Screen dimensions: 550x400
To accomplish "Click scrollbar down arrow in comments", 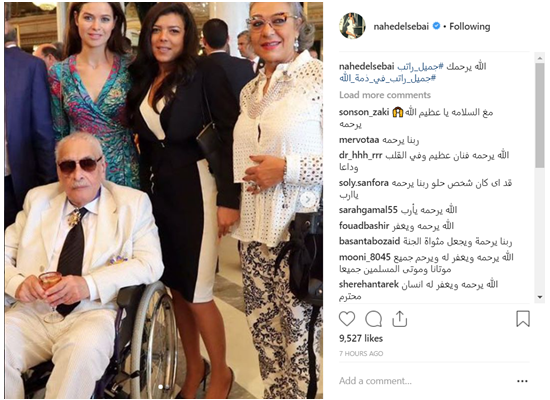I will click(539, 297).
